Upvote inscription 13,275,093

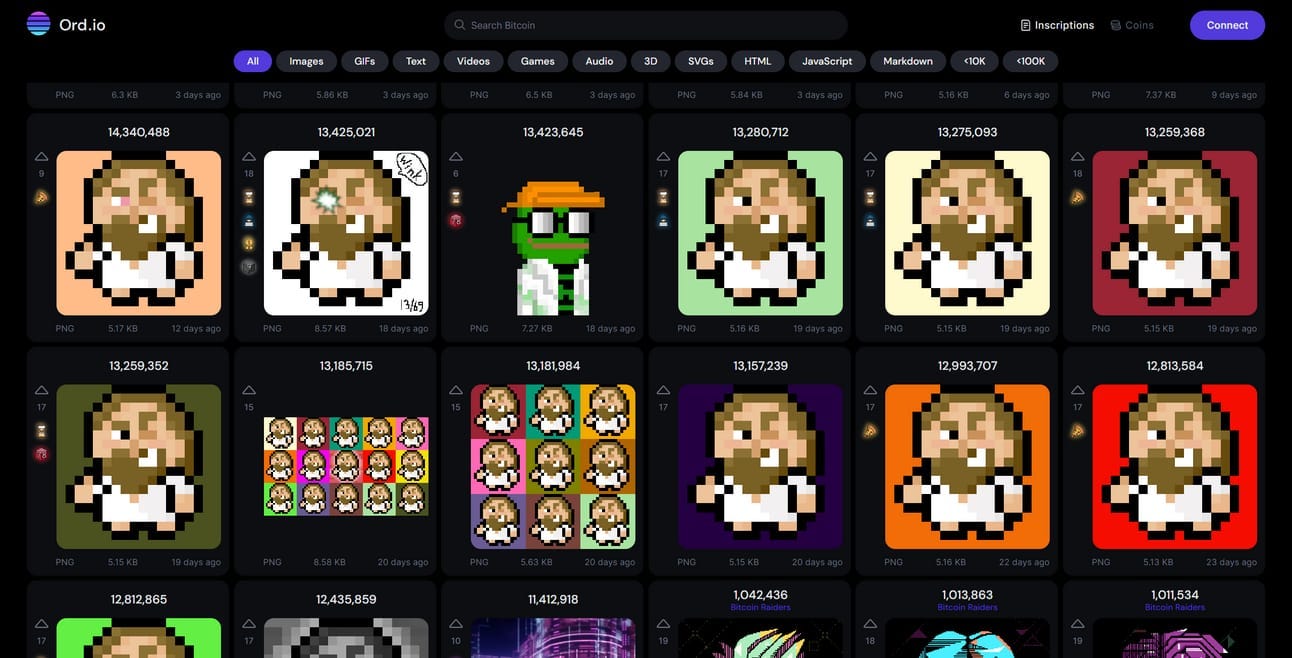pos(870,157)
